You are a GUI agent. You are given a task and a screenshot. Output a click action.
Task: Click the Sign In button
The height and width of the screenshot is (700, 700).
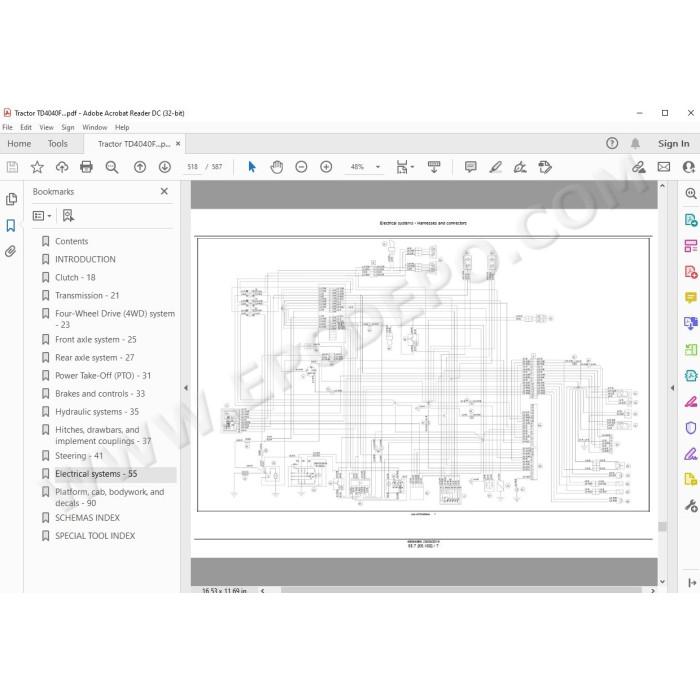point(673,144)
